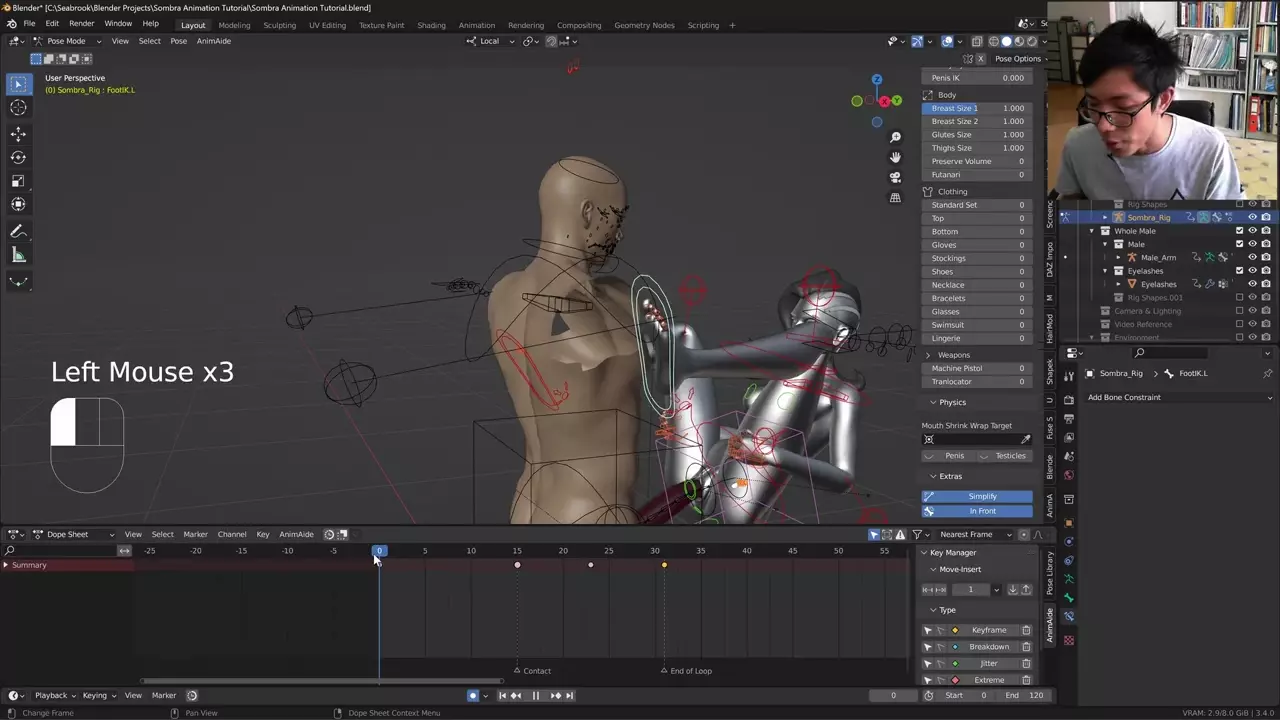Adjust the Glasses value slider
The width and height of the screenshot is (1280, 720).
click(x=977, y=311)
